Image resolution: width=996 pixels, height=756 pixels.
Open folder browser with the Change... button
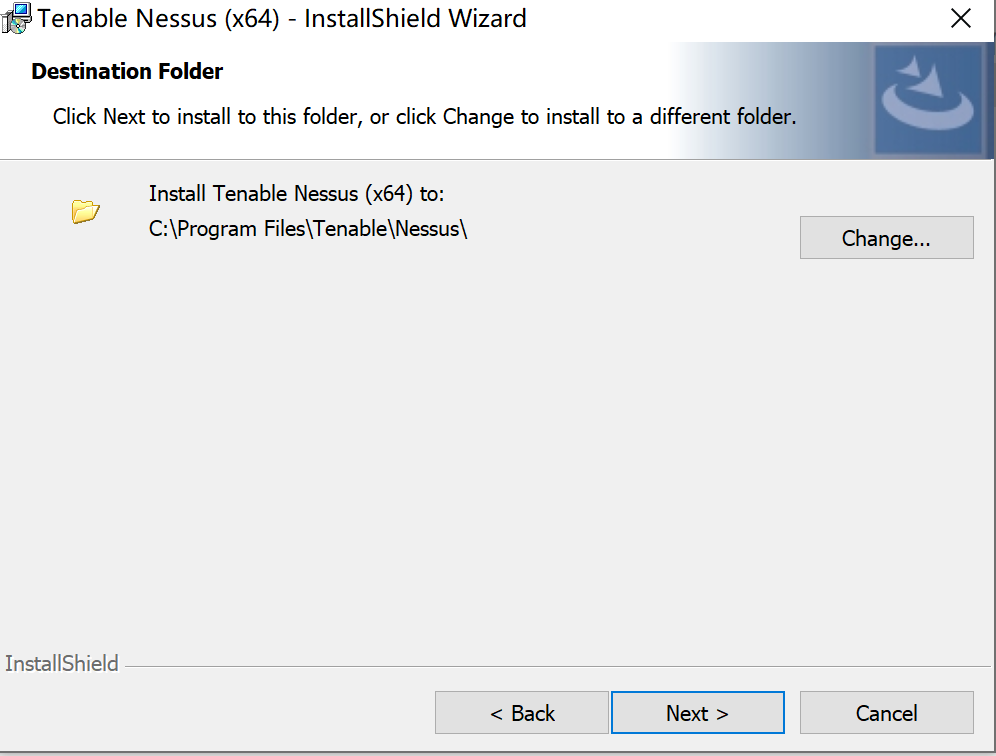886,238
